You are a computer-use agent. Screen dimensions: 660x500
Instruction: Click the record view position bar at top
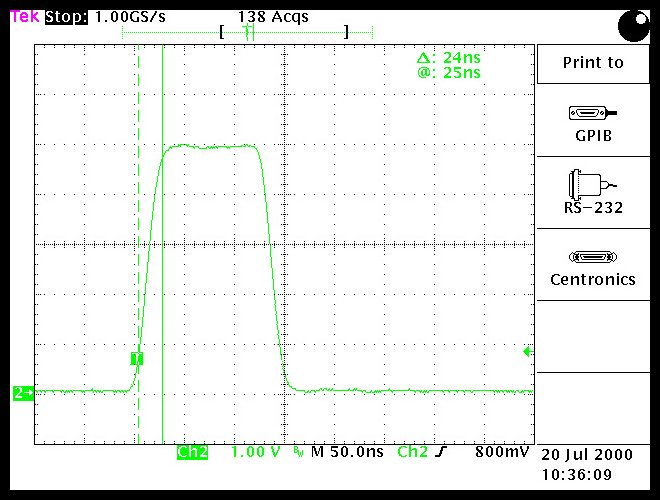[248, 32]
